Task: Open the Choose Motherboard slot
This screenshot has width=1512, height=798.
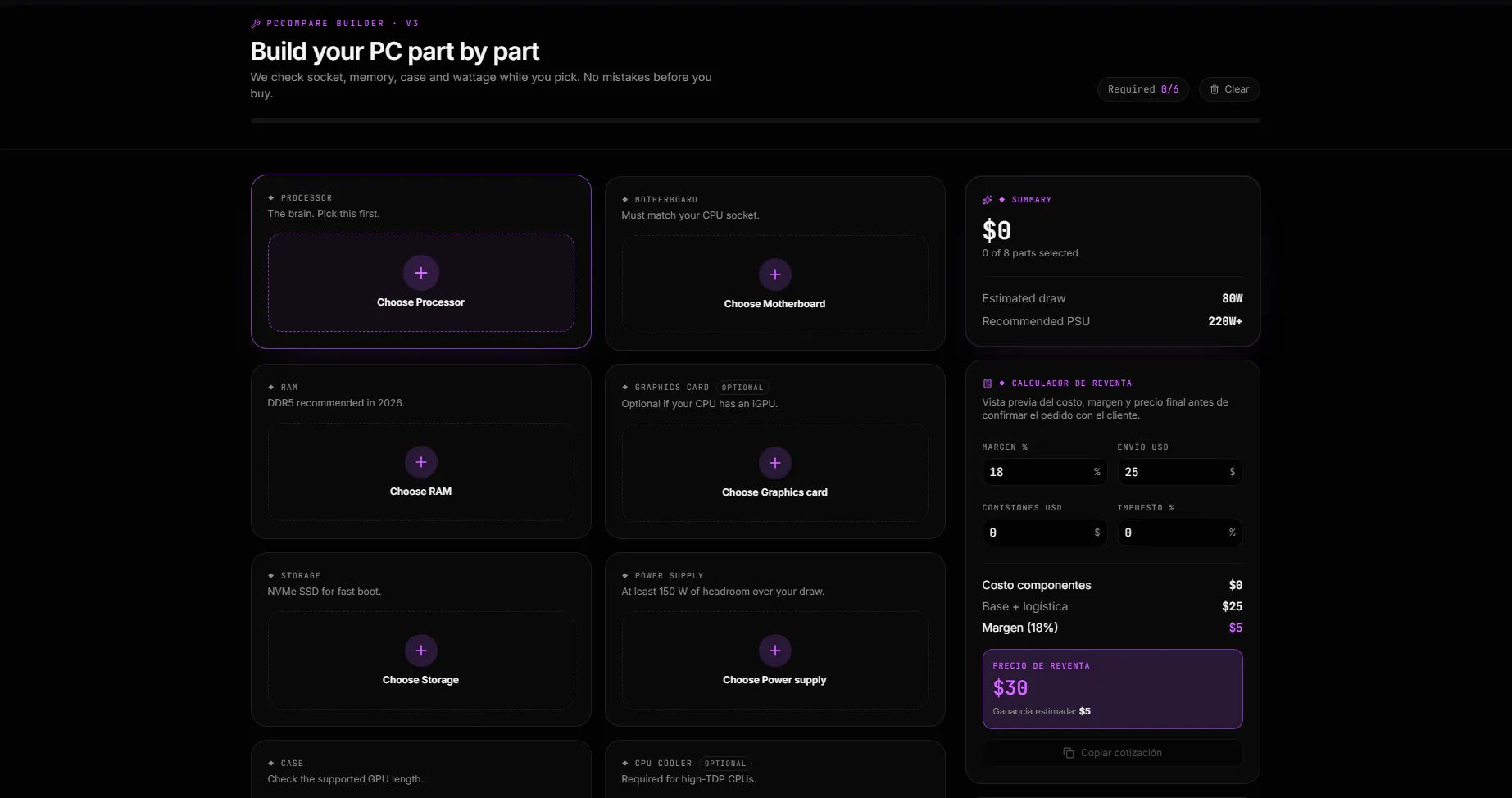Action: coord(774,284)
